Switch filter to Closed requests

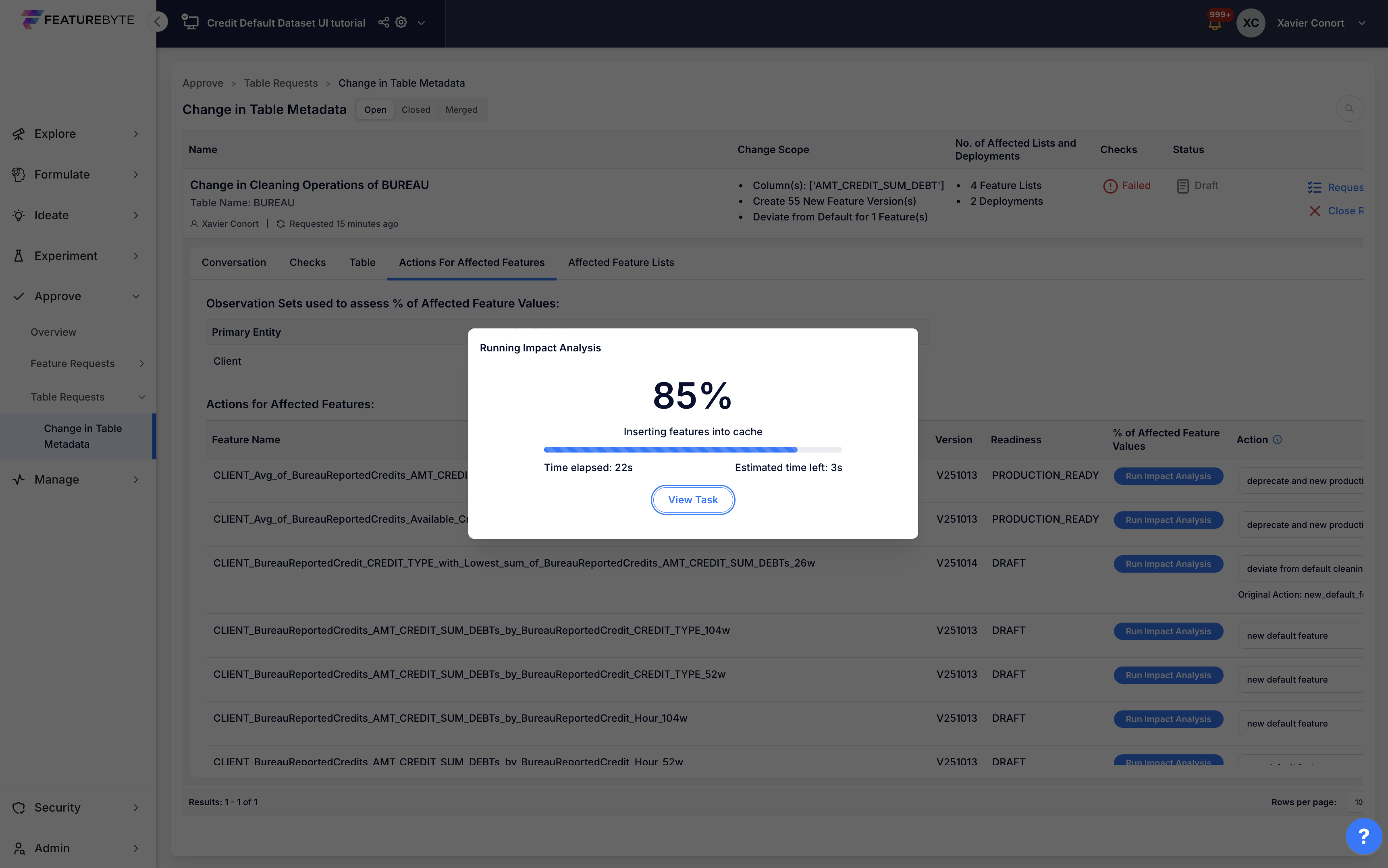tap(416, 110)
